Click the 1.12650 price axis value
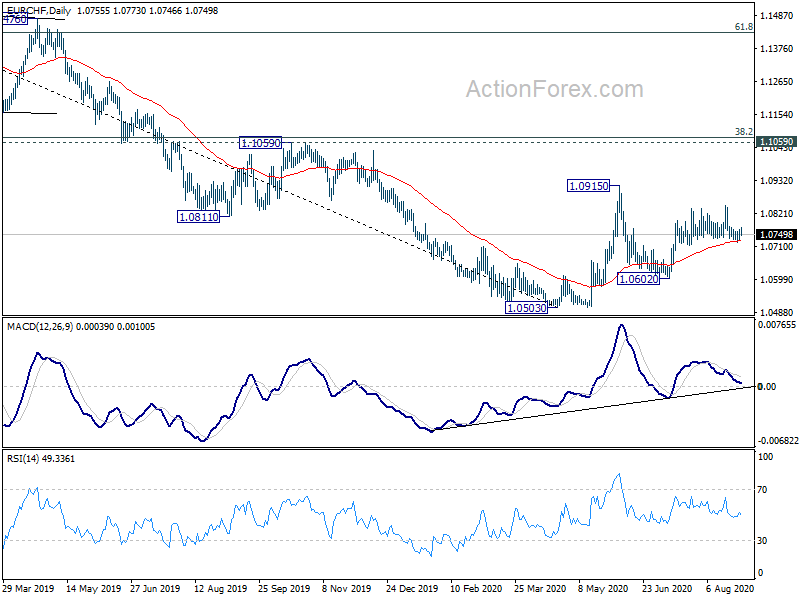This screenshot has height=600, width=800. tap(777, 82)
